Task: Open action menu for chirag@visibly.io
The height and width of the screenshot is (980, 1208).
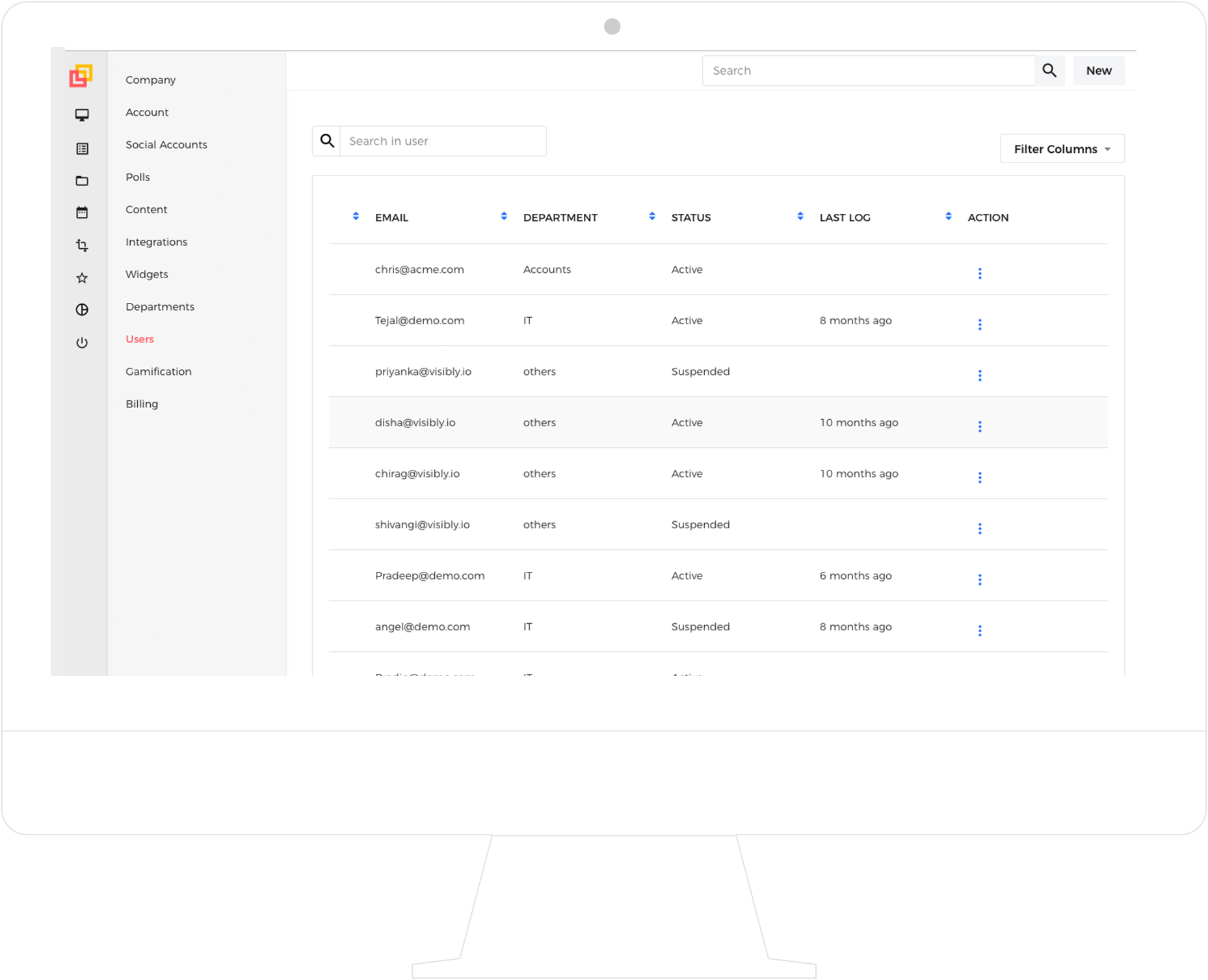Action: 980,477
